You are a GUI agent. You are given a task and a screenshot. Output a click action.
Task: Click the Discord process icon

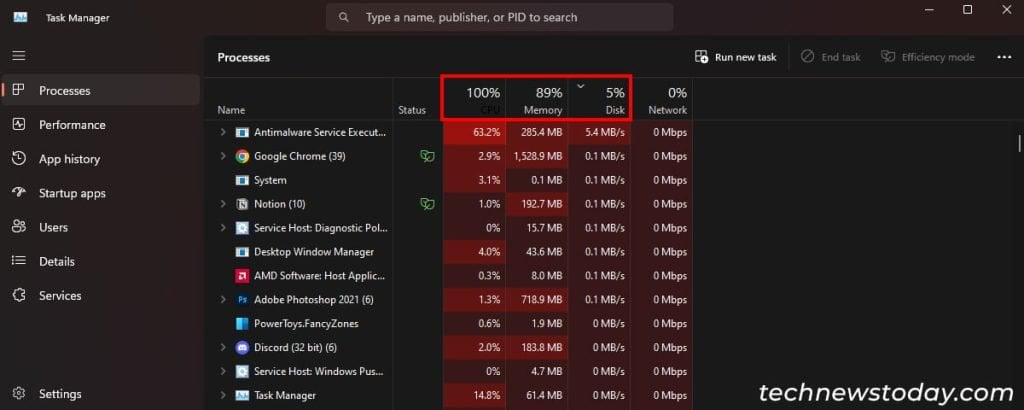[242, 347]
